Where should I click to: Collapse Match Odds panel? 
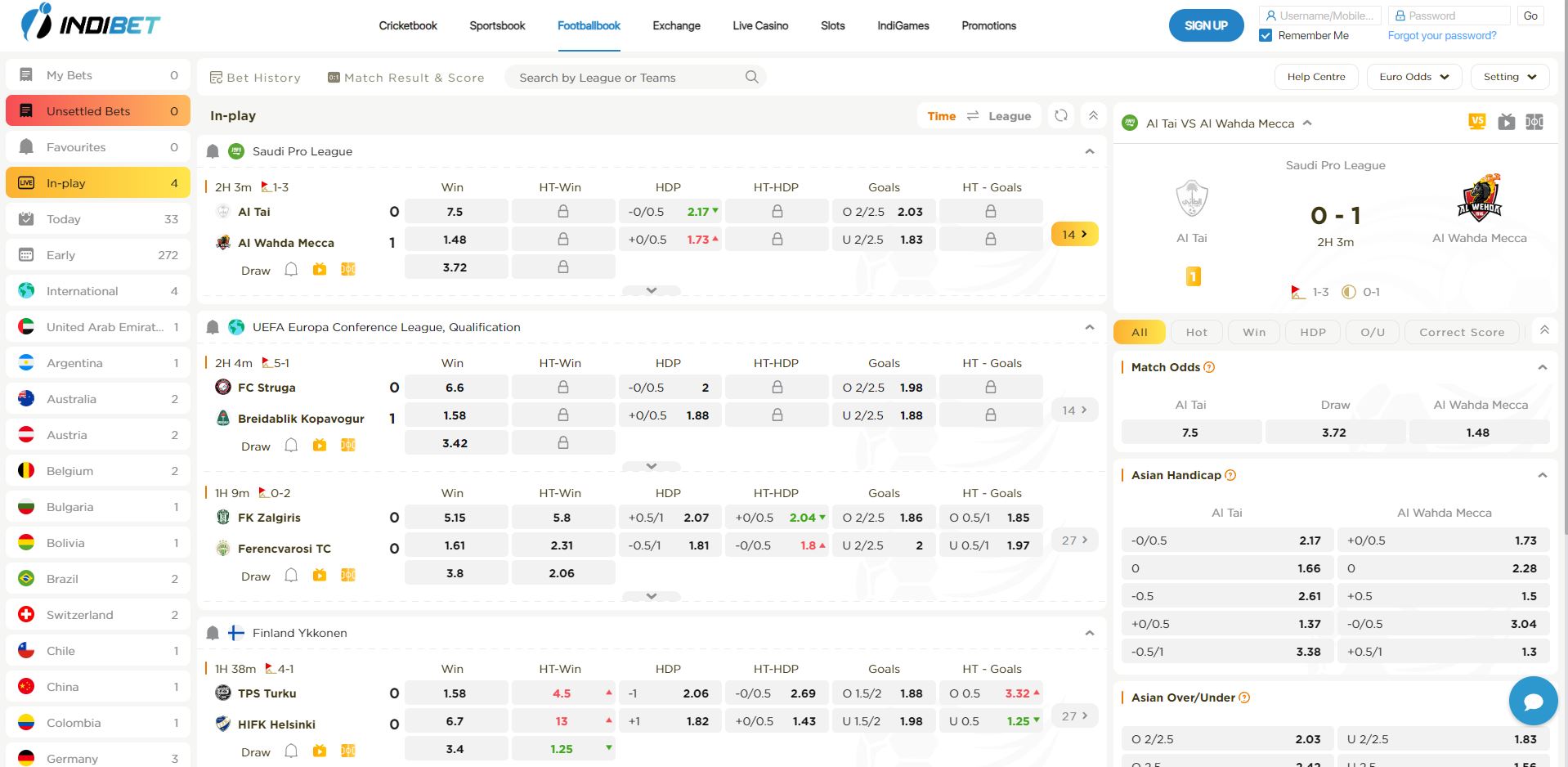click(x=1542, y=367)
